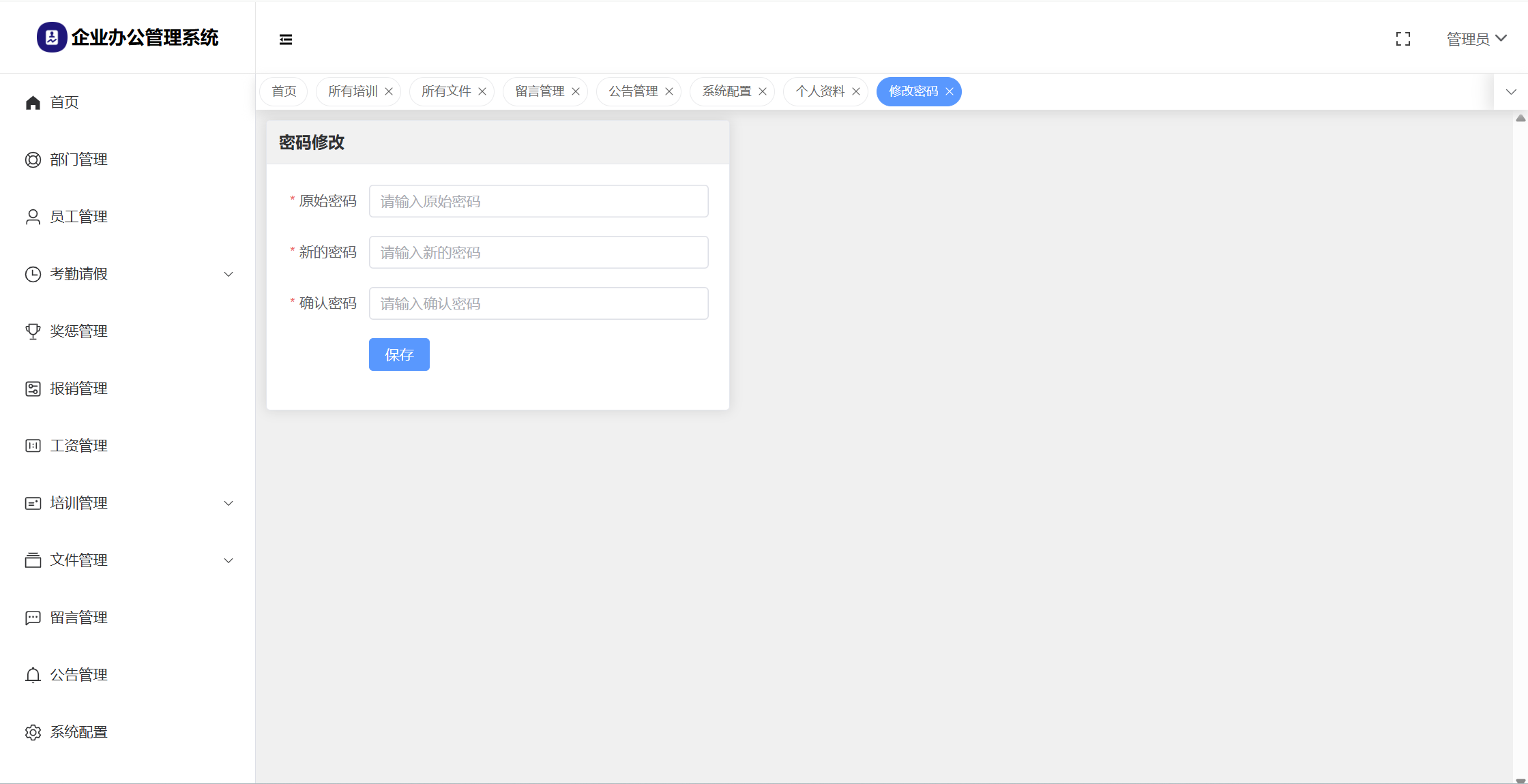
Task: Click the bell icon for 公告管理
Action: pos(33,675)
